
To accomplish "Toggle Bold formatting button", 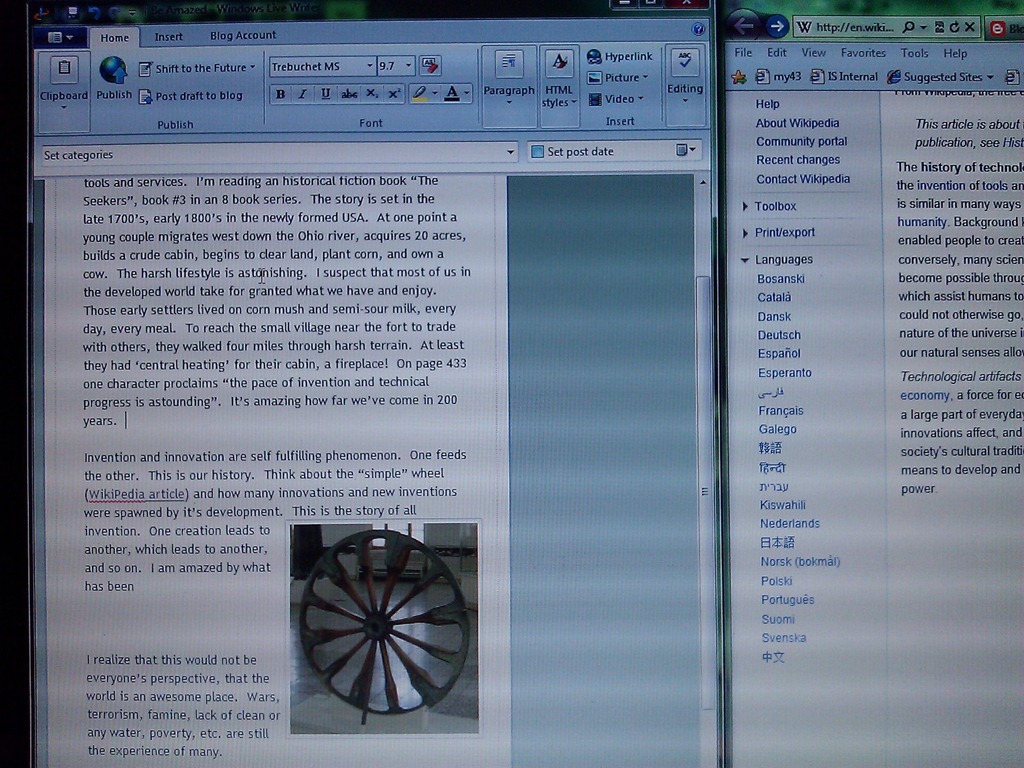I will click(x=280, y=94).
